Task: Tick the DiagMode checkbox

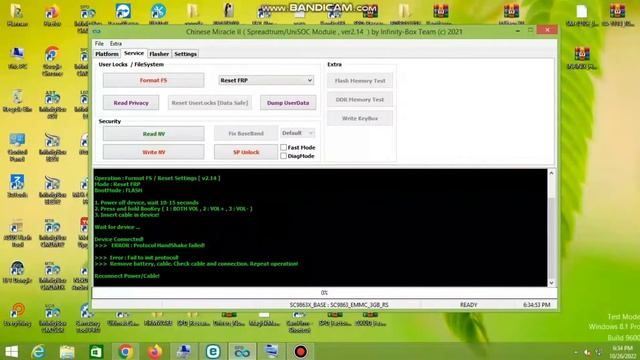Action: 284,156
